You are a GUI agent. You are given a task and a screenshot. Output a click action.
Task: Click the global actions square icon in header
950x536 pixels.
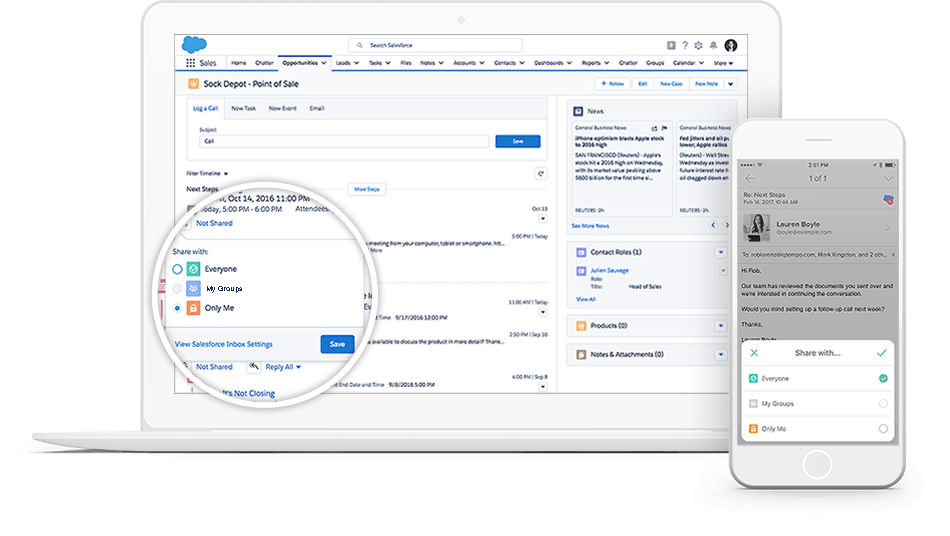671,45
